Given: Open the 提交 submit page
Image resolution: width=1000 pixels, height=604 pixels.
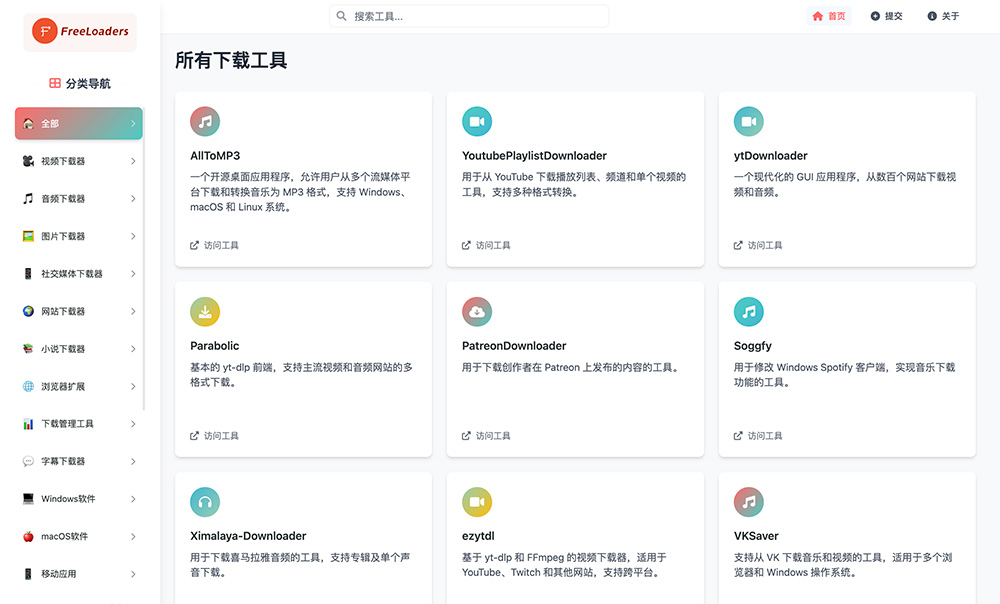Looking at the screenshot, I should [x=886, y=16].
